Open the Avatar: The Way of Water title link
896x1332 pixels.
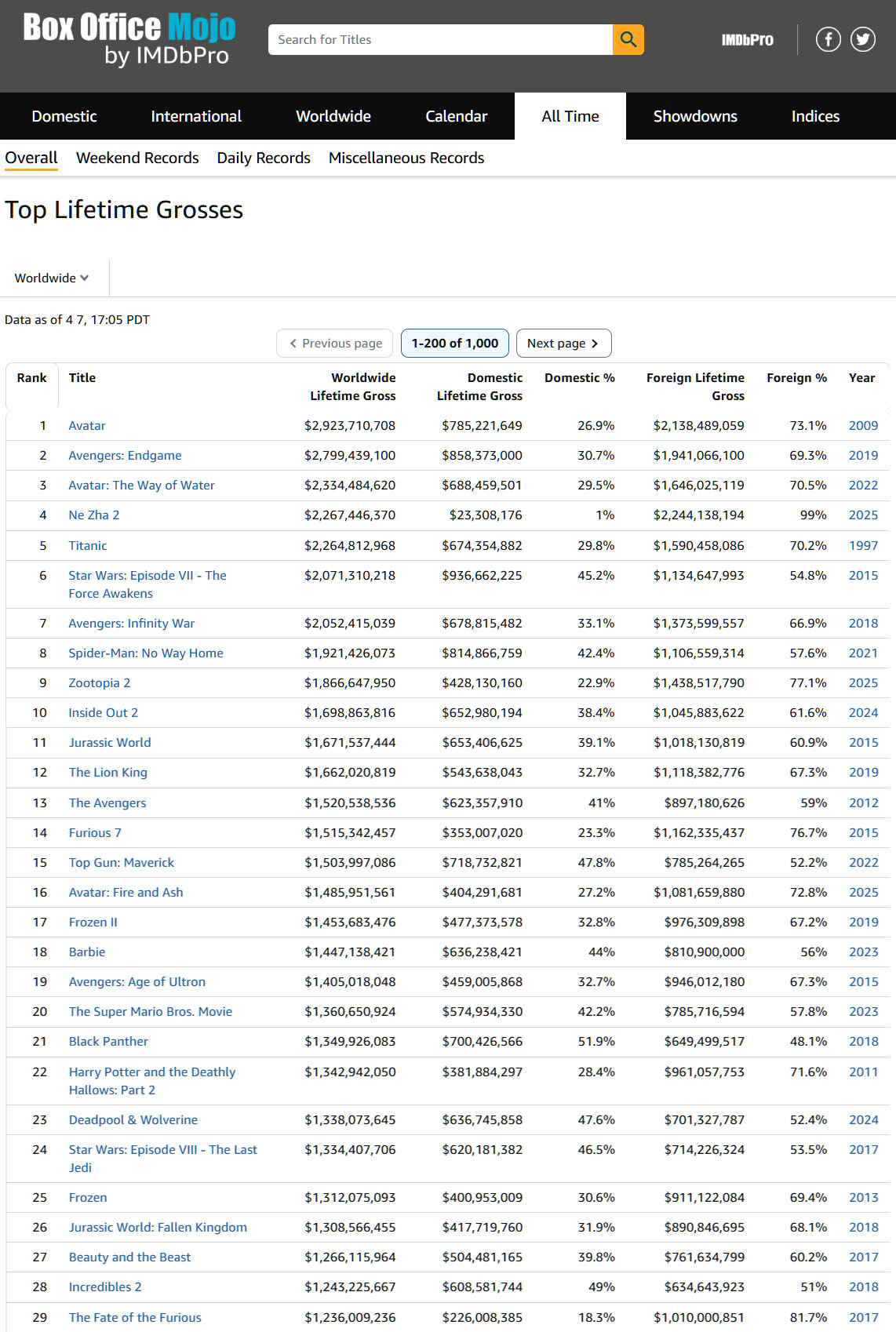141,485
